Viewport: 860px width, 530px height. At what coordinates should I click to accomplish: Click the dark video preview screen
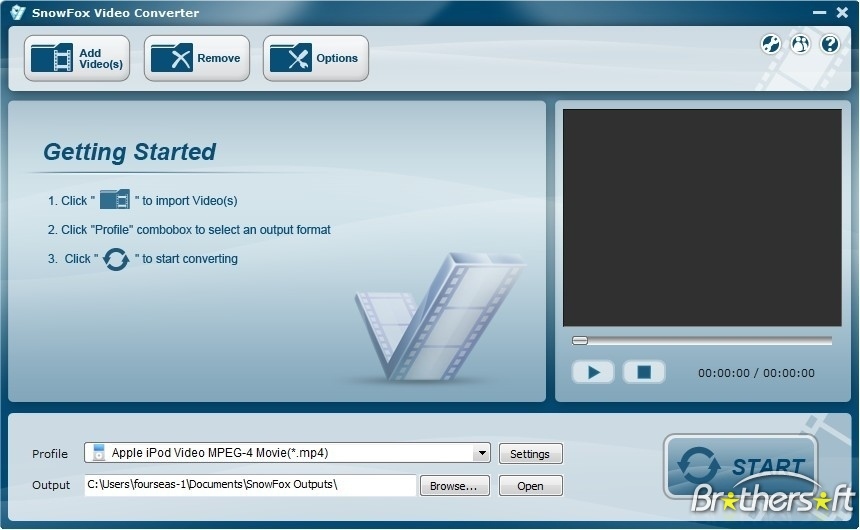[702, 218]
